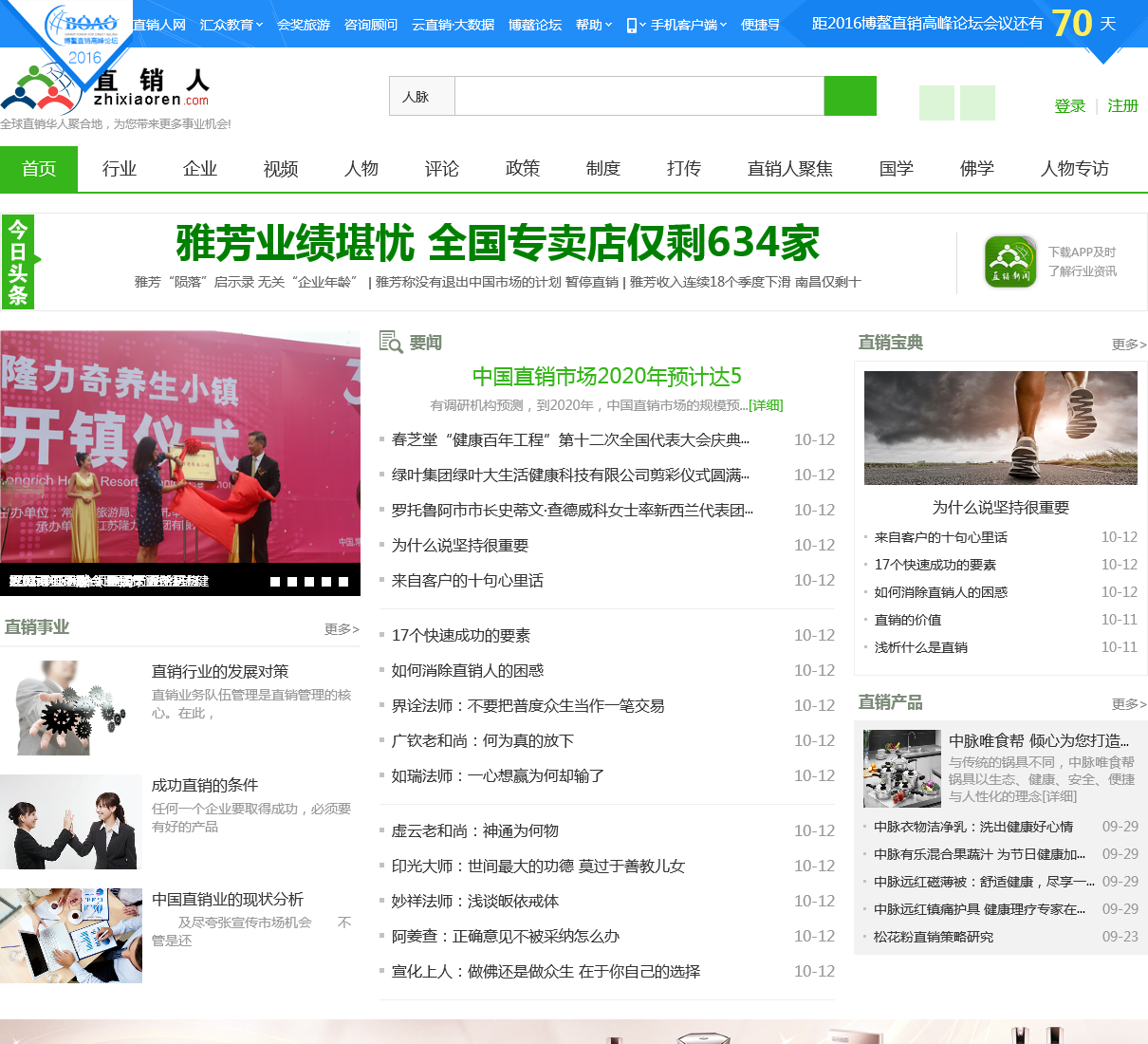This screenshot has width=1148, height=1044.
Task: Open 直销人网 link in top bar
Action: [159, 25]
